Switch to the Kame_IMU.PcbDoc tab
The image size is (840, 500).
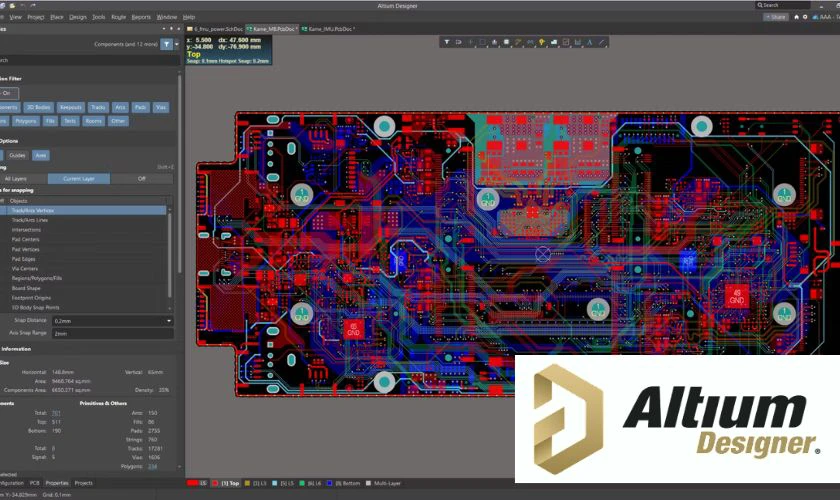coord(328,29)
